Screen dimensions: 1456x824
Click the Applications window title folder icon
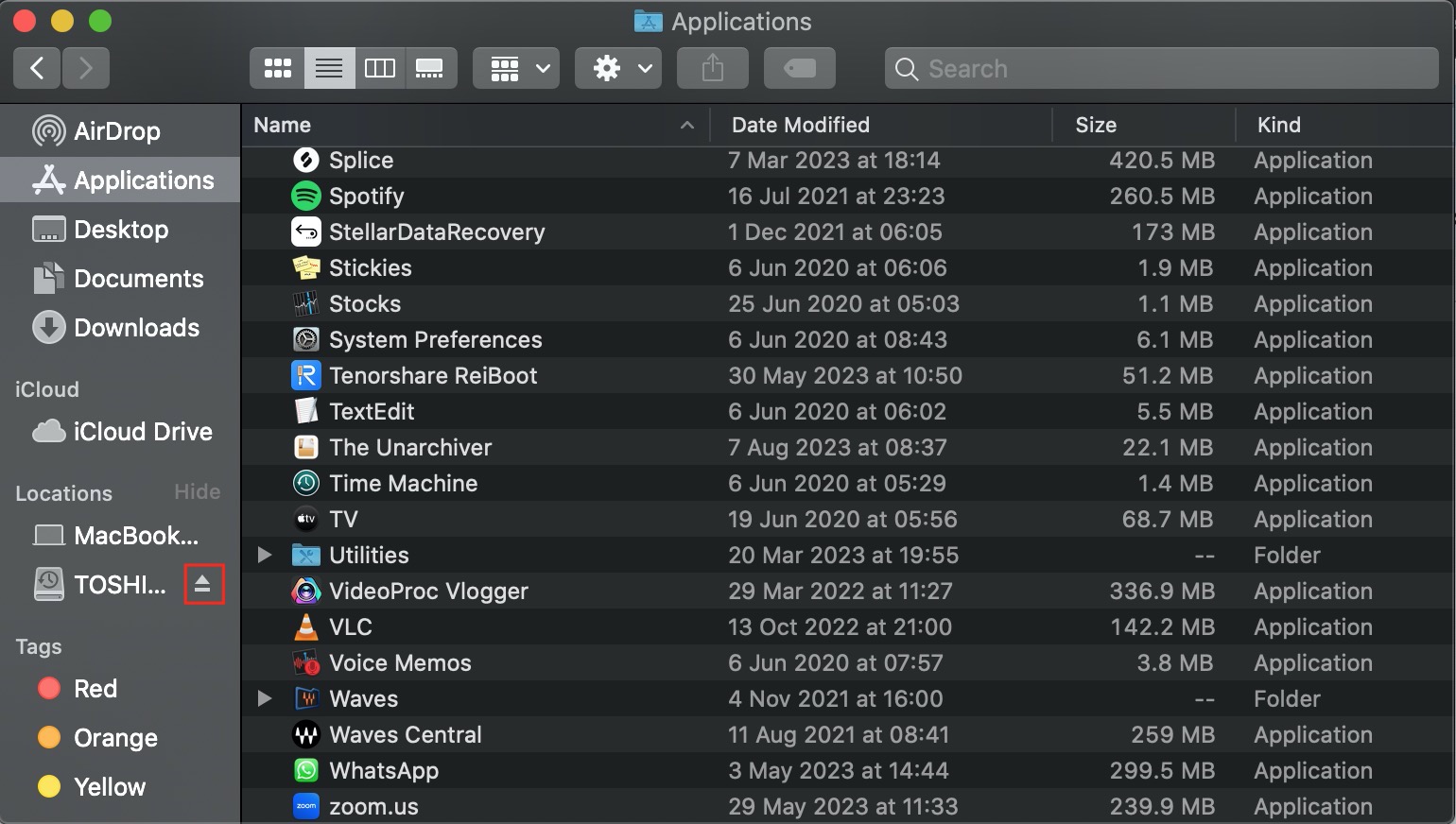[648, 21]
